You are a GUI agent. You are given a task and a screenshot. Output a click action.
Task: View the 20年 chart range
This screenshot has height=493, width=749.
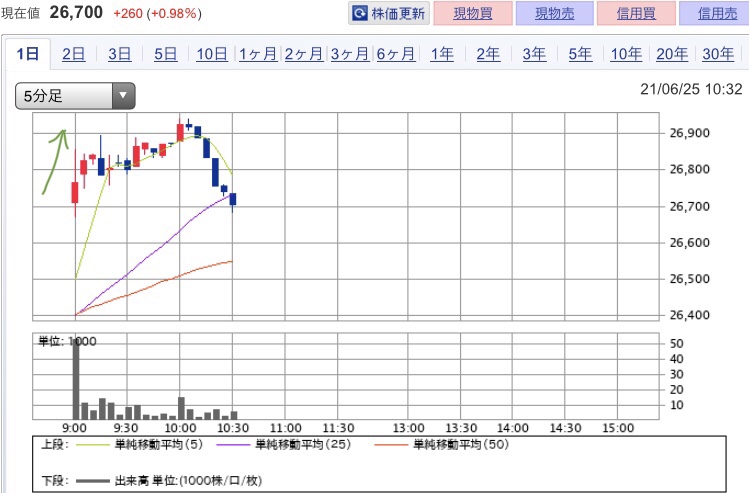[672, 54]
